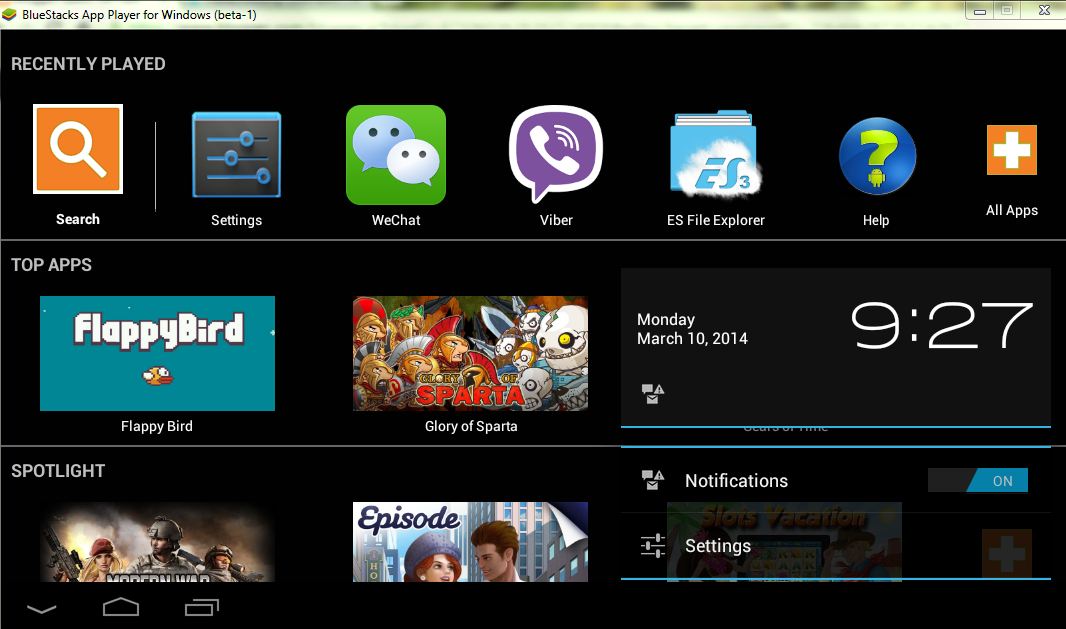Open Notifications in quick settings panel
Image resolution: width=1066 pixels, height=629 pixels.
pyautogui.click(x=836, y=481)
